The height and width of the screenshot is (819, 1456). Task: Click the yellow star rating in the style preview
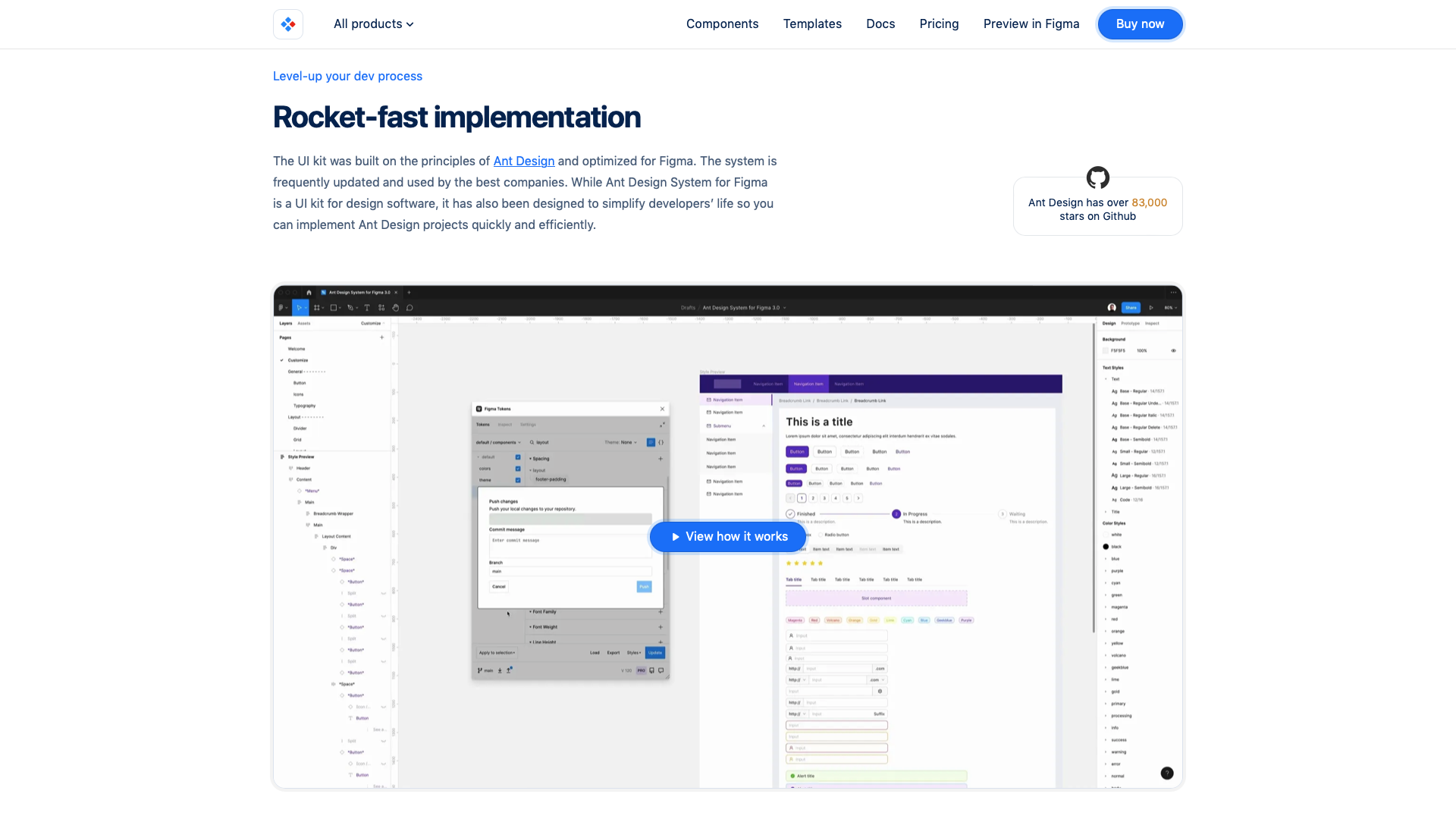tap(805, 563)
